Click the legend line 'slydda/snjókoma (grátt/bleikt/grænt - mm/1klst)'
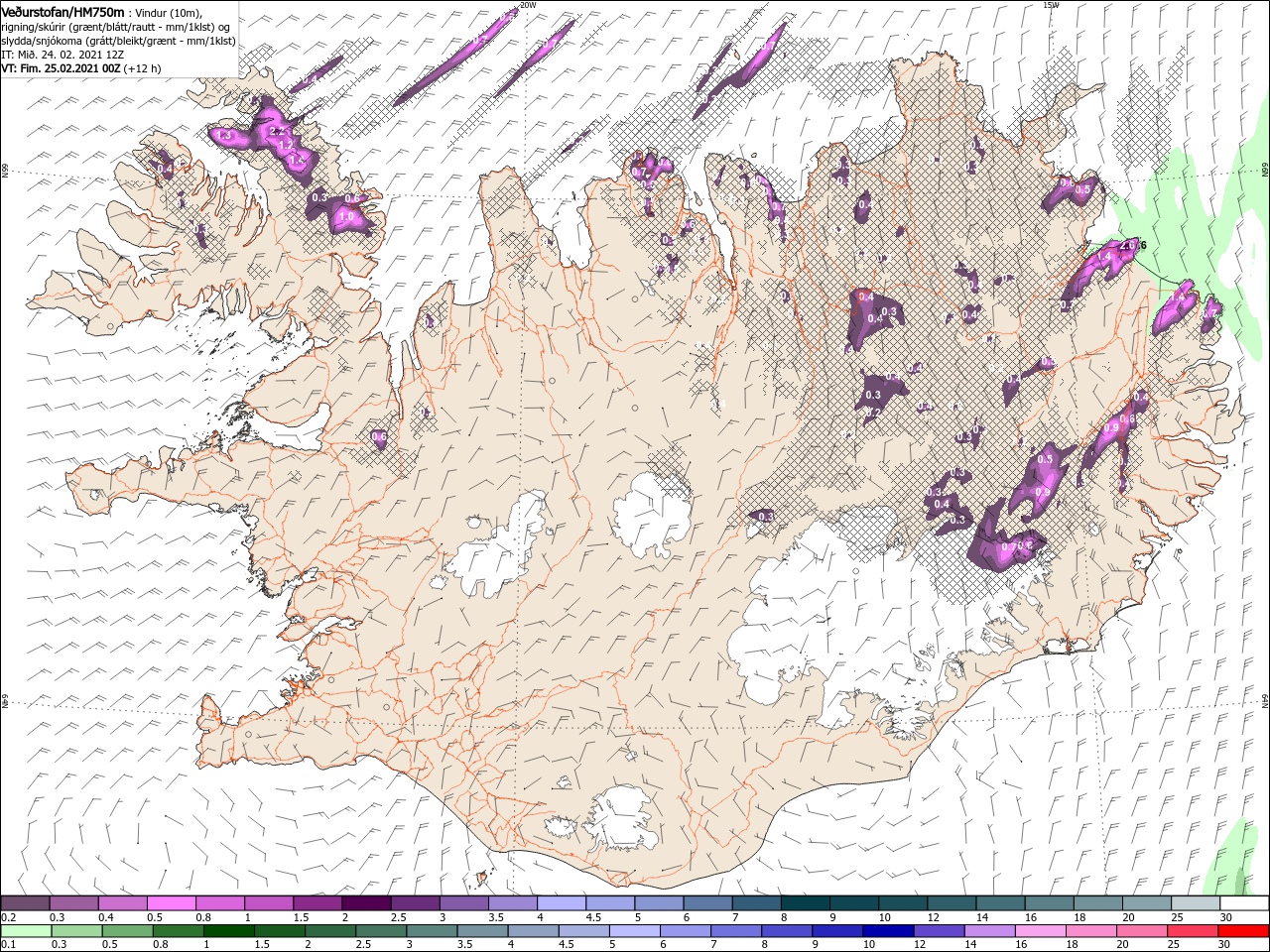This screenshot has height=952, width=1270. point(118,41)
